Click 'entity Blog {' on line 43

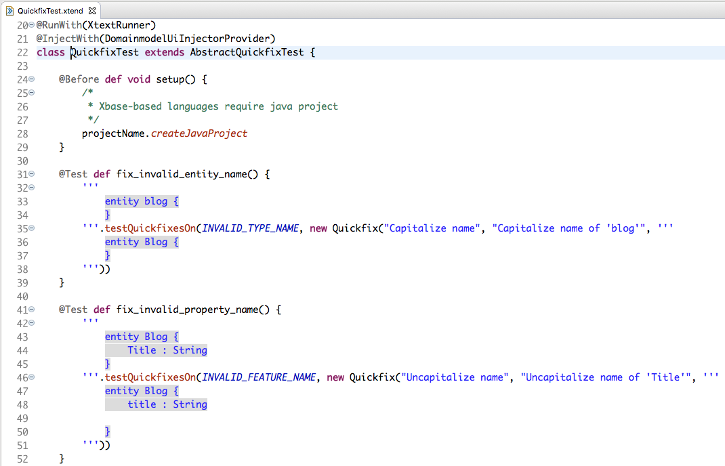[x=141, y=337]
